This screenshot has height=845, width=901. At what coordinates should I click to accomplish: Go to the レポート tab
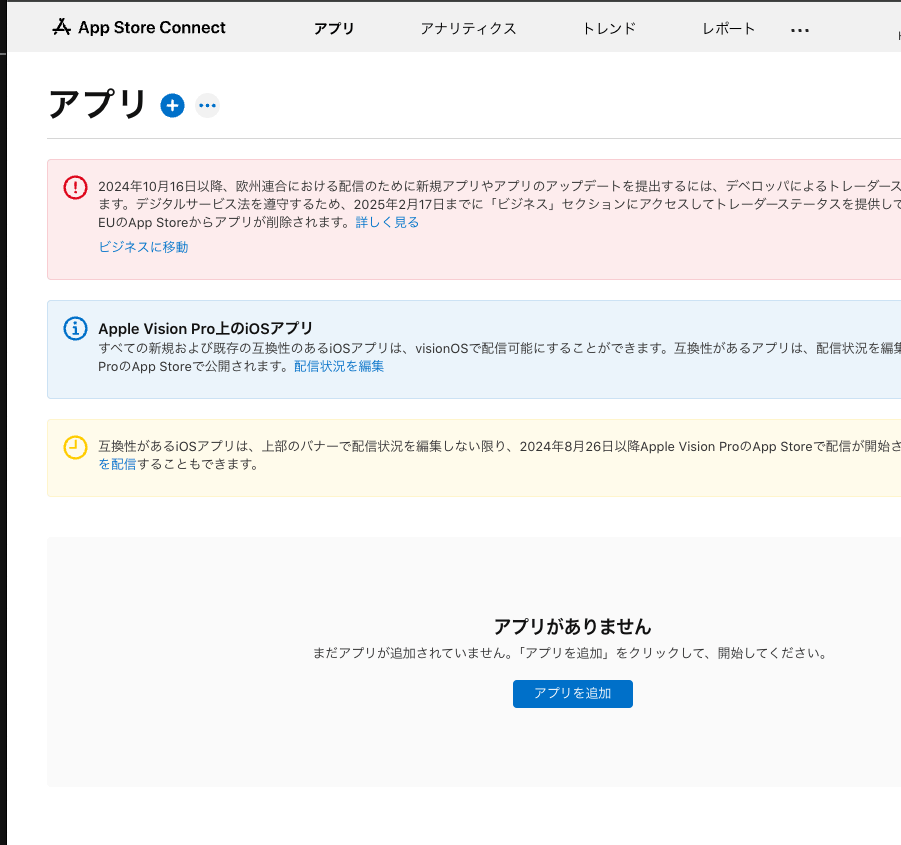click(x=729, y=28)
